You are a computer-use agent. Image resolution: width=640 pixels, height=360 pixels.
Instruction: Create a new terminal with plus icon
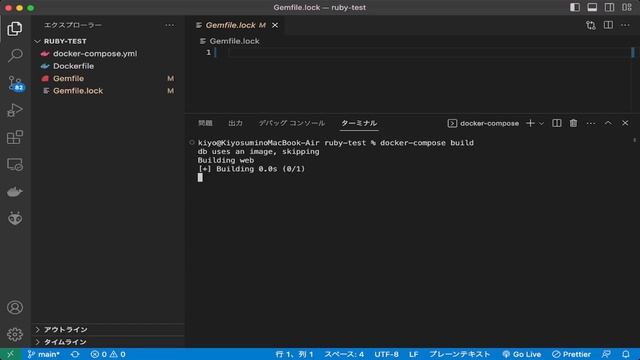click(x=530, y=123)
